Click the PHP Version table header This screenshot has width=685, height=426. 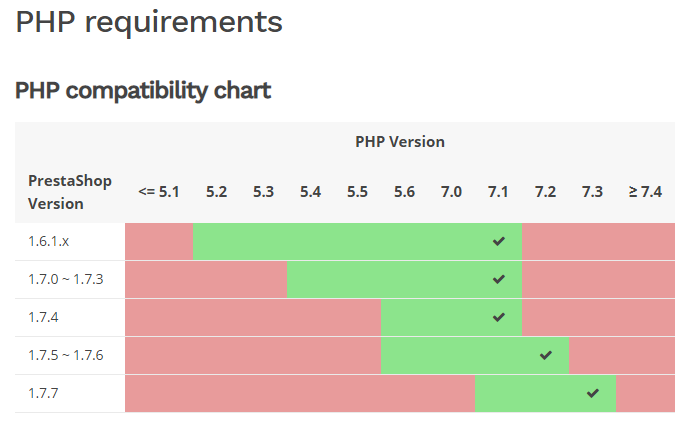point(400,142)
